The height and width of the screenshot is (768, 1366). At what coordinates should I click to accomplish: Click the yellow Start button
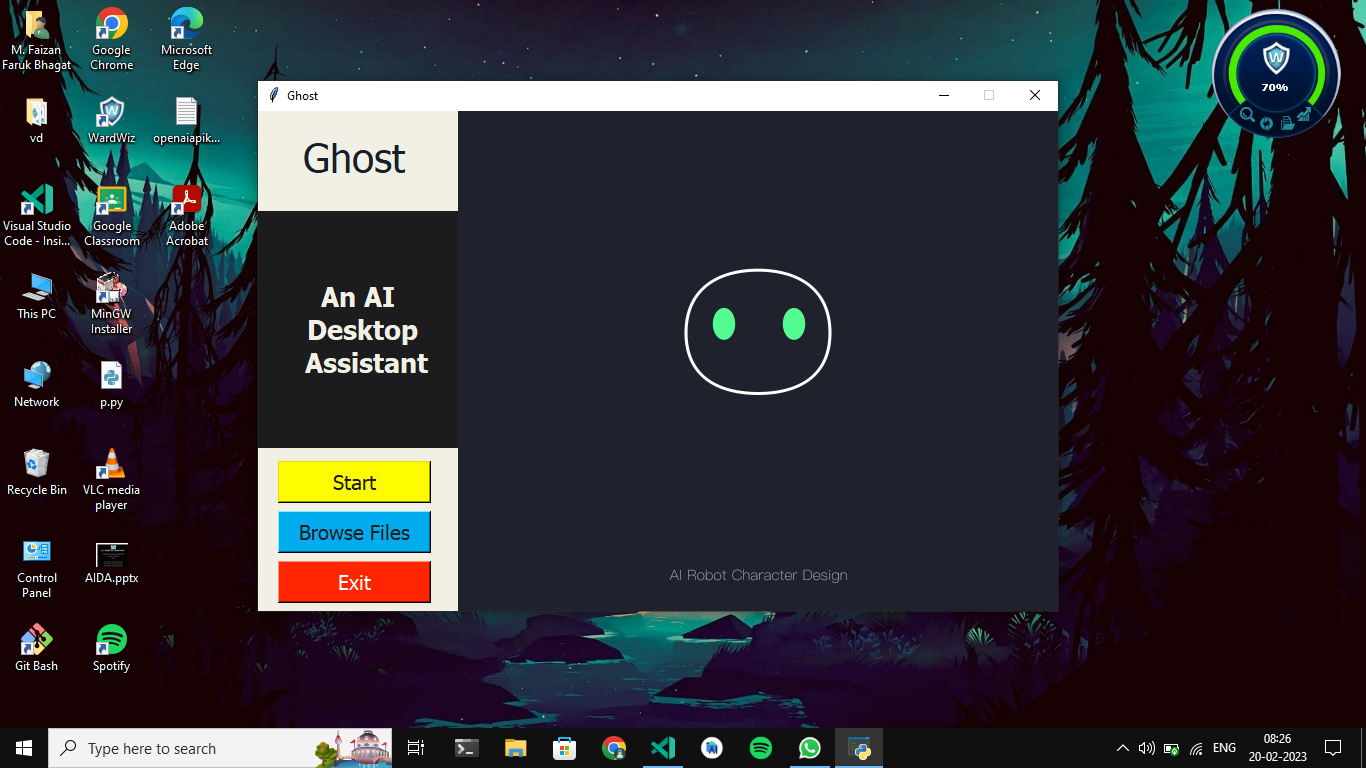coord(354,482)
